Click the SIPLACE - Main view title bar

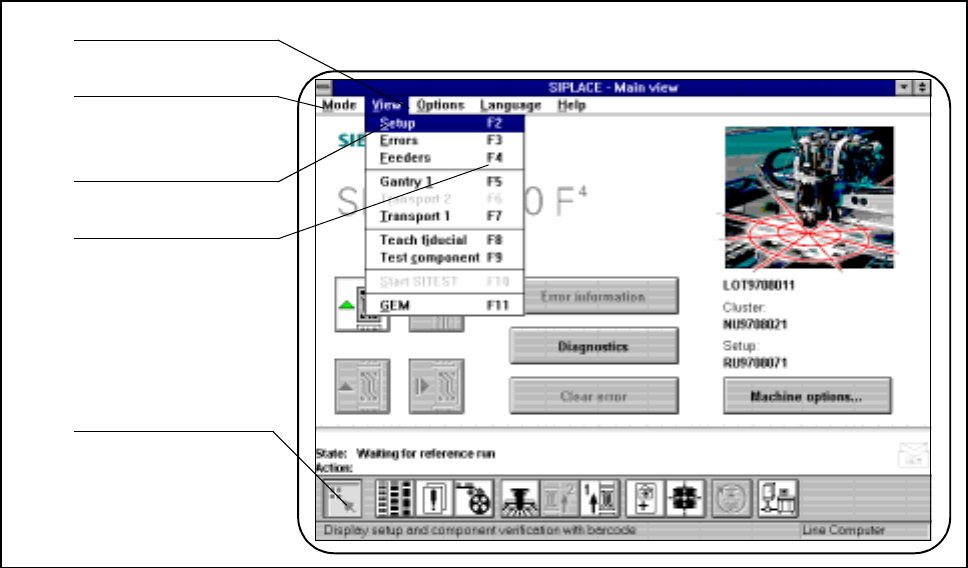pyautogui.click(x=614, y=88)
